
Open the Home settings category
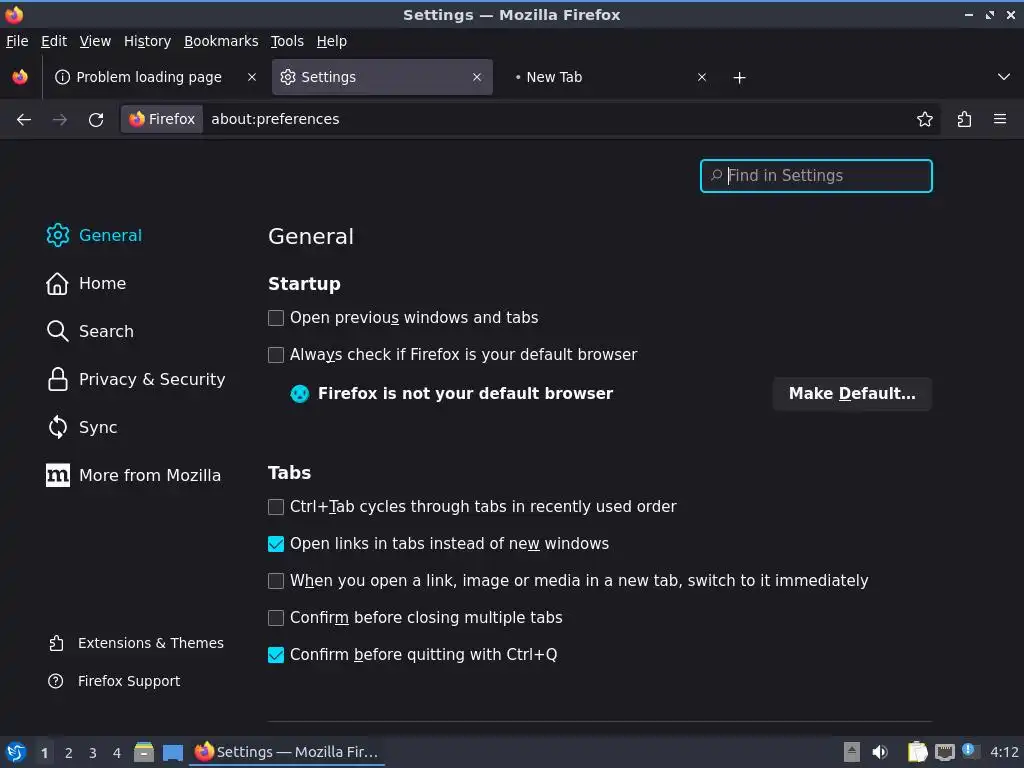(x=86, y=283)
